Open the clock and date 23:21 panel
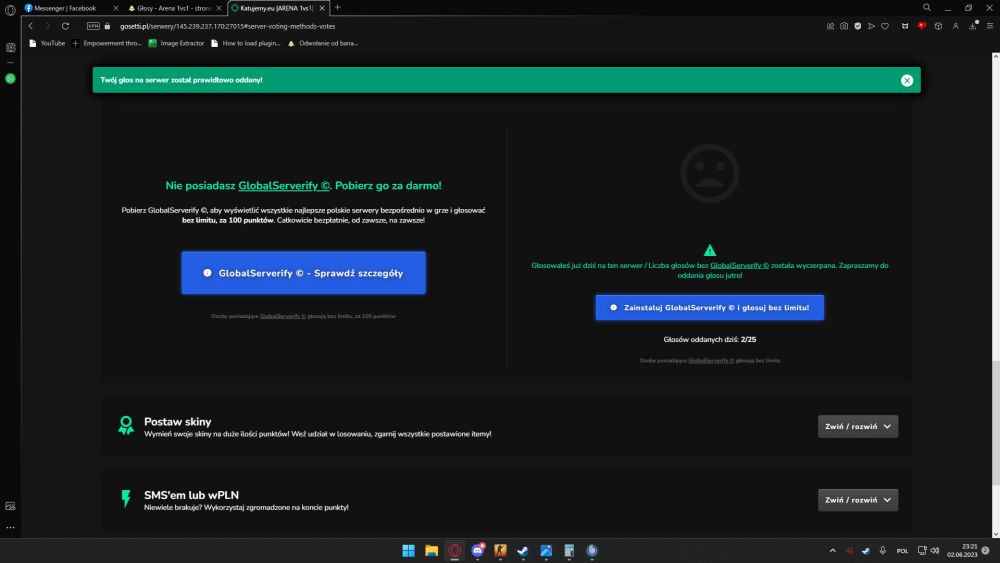 (x=962, y=550)
